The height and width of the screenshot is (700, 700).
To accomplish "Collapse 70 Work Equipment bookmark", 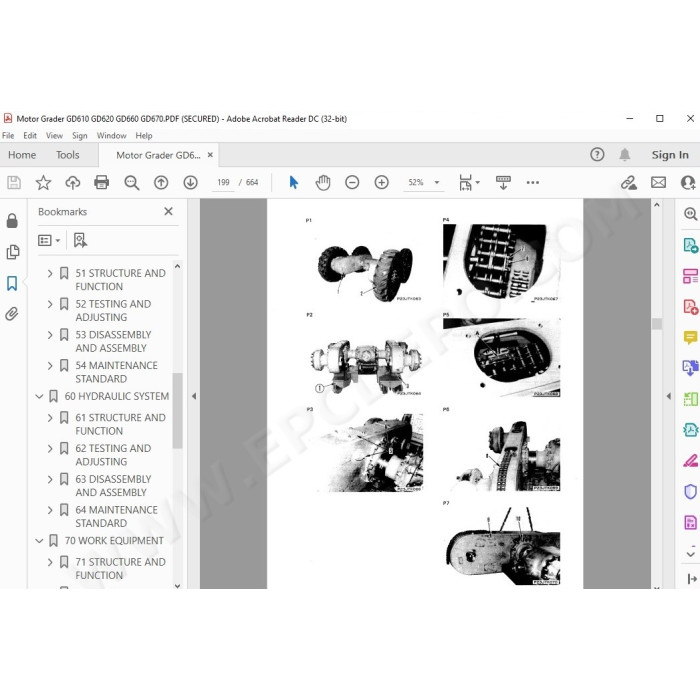I will pyautogui.click(x=39, y=540).
